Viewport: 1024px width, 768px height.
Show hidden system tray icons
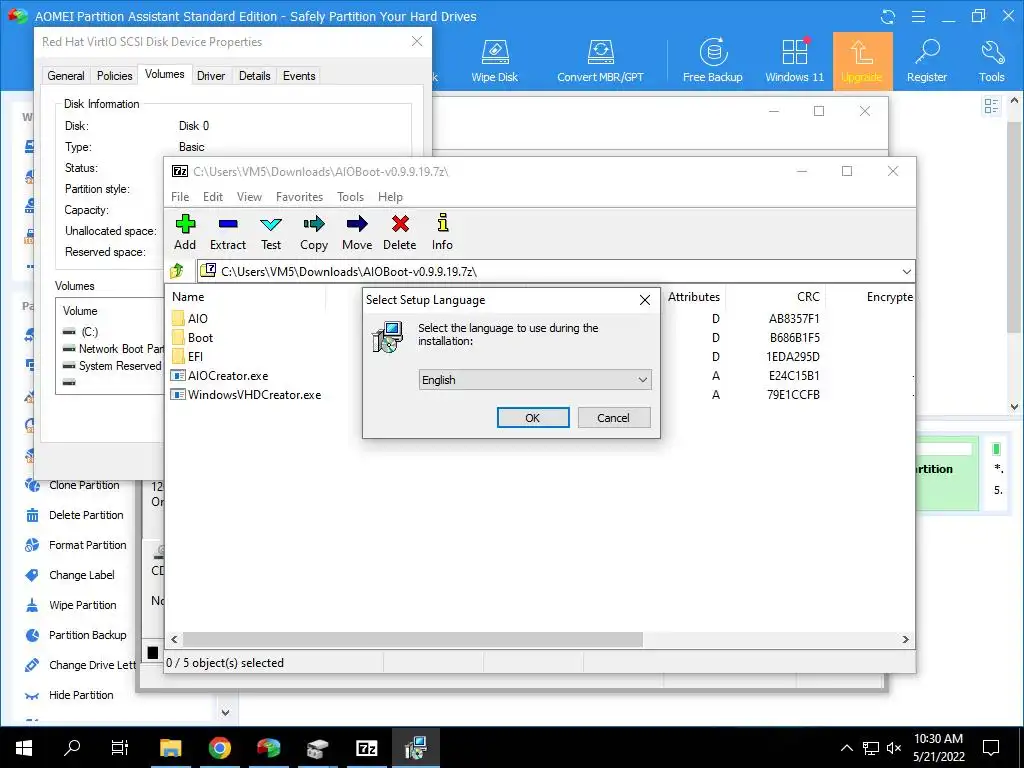[846, 748]
